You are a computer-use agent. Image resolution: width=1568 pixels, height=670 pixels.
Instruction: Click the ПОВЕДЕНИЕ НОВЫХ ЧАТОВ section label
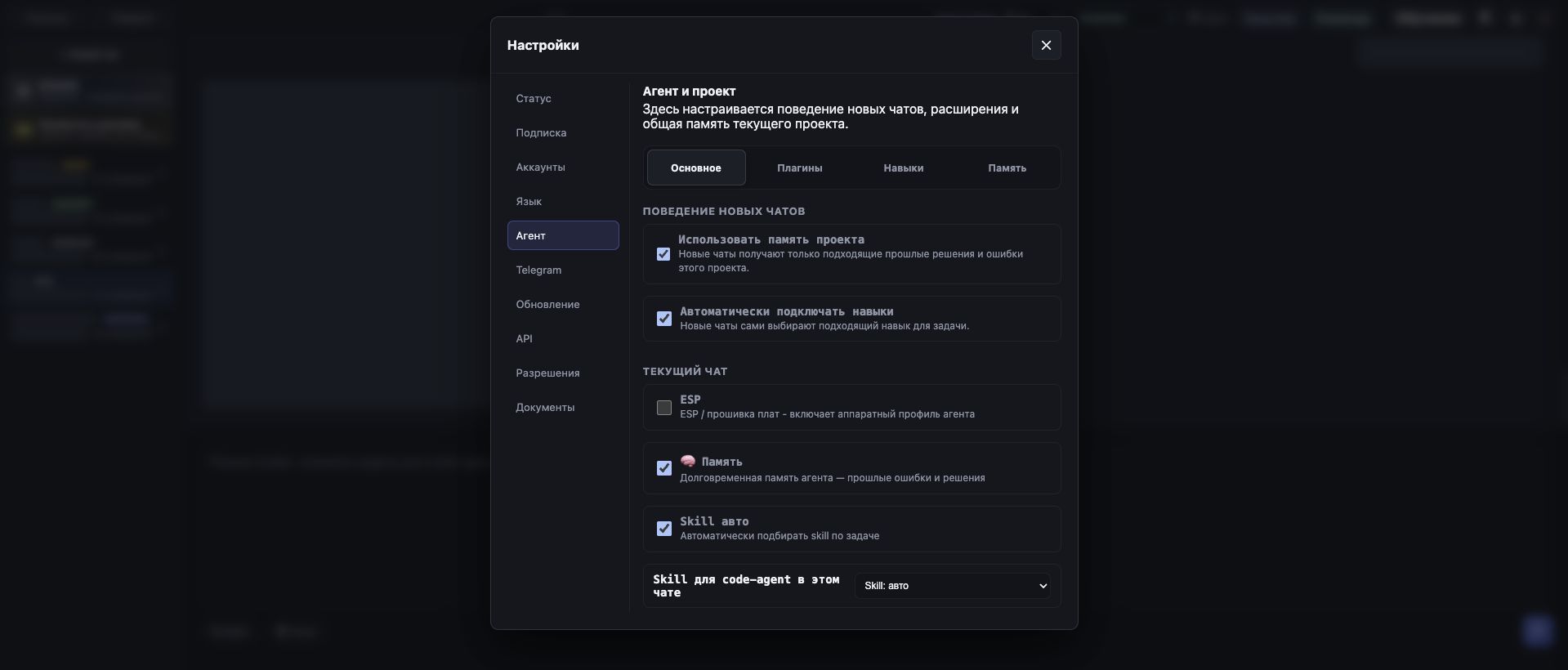pyautogui.click(x=724, y=211)
